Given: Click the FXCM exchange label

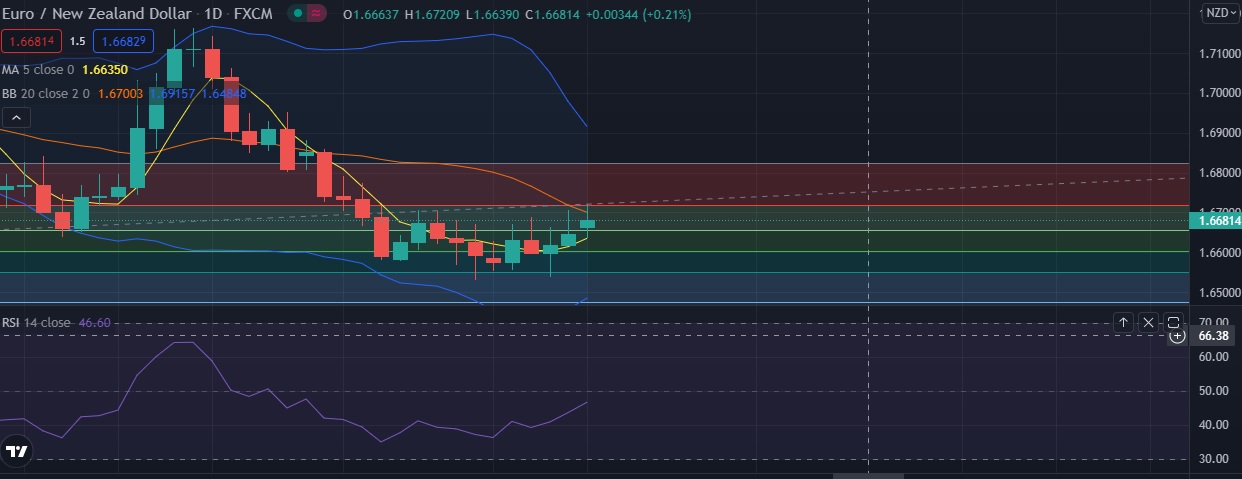Looking at the screenshot, I should 254,15.
